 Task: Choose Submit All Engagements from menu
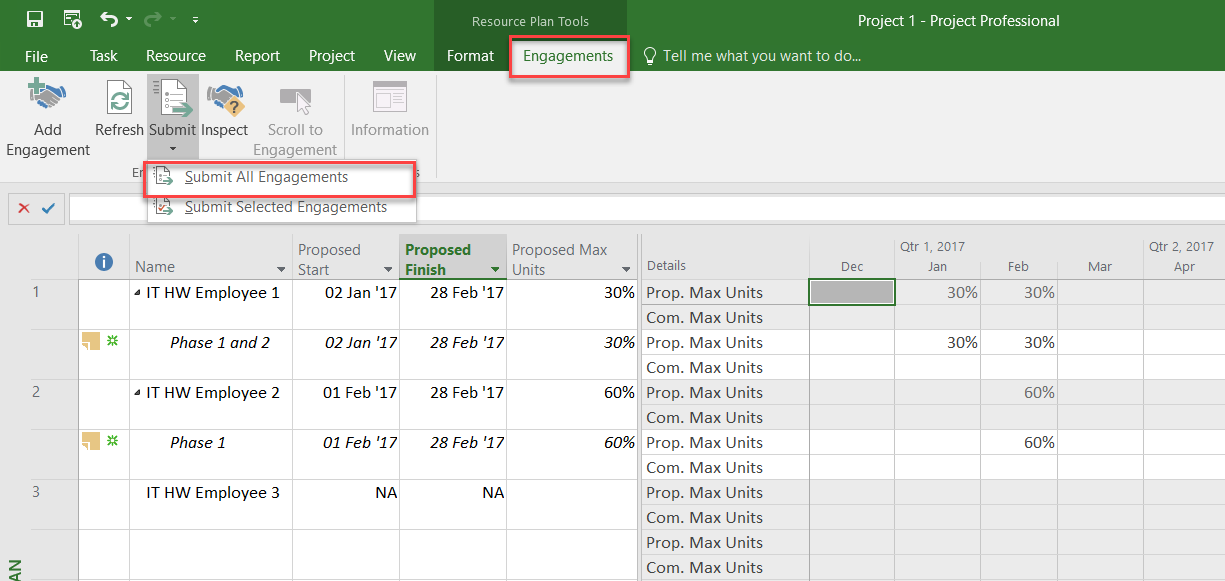coord(266,177)
